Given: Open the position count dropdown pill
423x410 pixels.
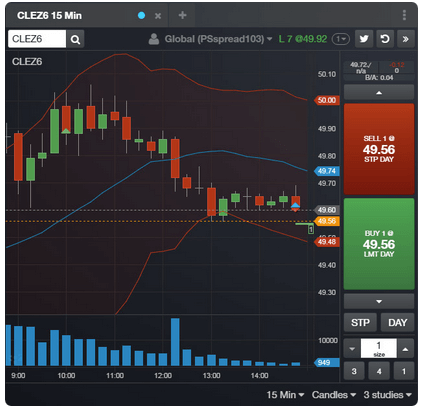Looking at the screenshot, I should [340, 39].
